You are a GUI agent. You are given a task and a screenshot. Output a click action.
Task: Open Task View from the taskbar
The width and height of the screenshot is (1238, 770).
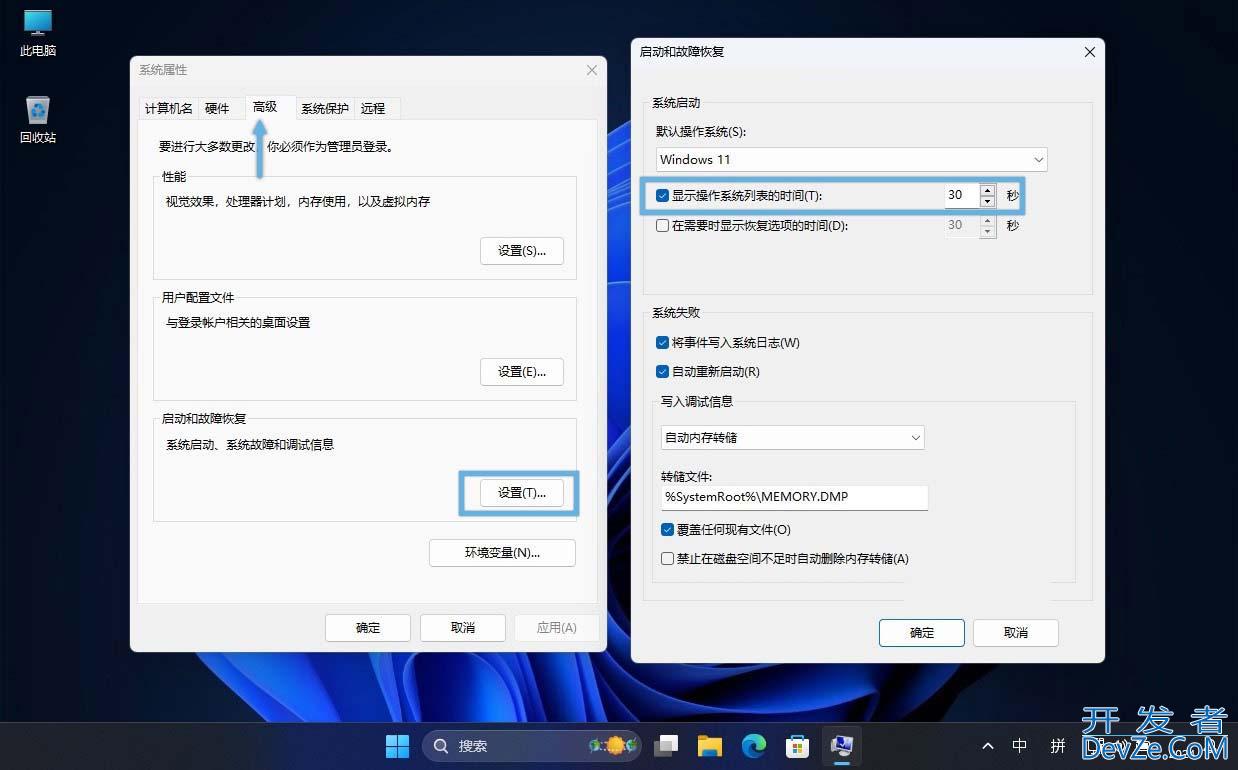[x=666, y=745]
